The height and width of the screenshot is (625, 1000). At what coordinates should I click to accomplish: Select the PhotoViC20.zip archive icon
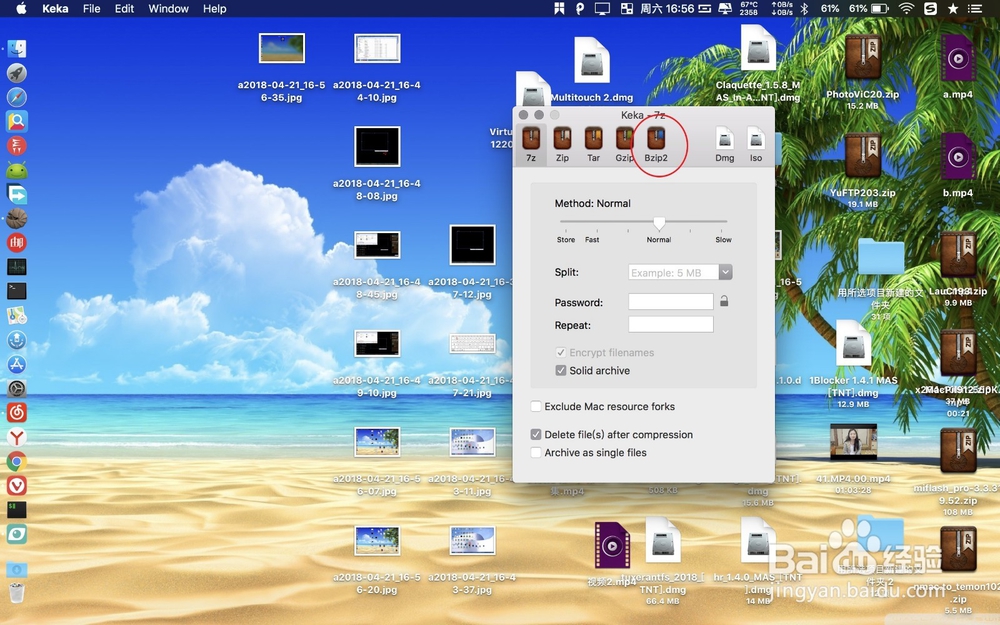862,58
